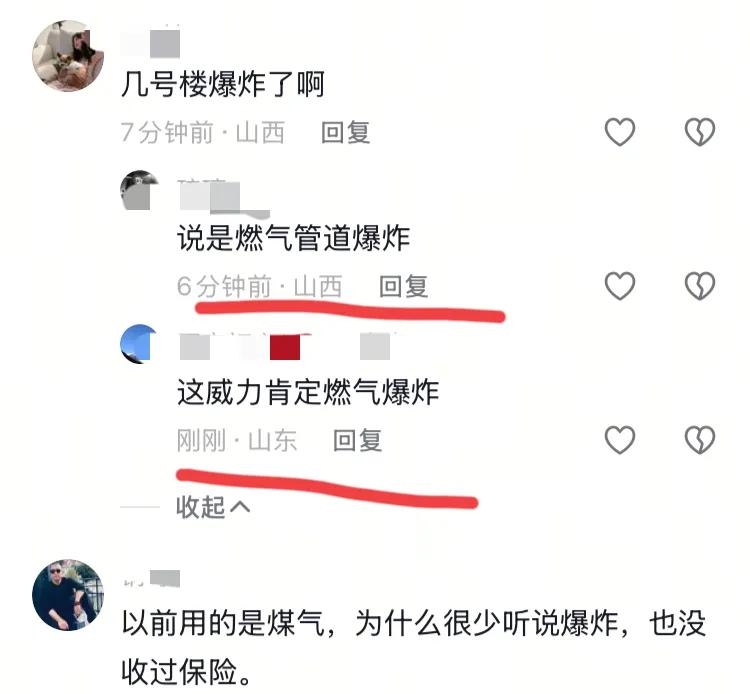The width and height of the screenshot is (750, 694).
Task: Collapse replies with 收起
Action: pos(213,507)
